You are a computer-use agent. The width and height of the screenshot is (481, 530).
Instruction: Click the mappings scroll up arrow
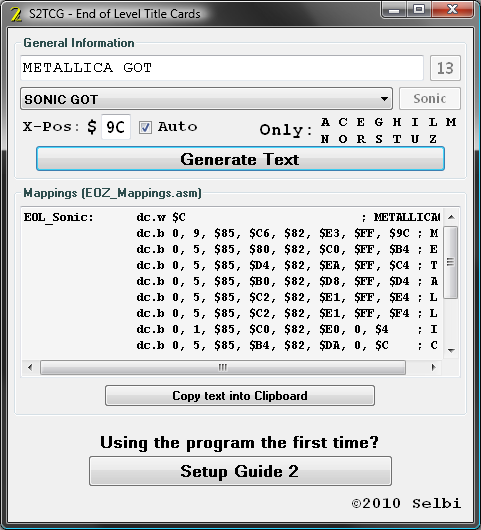(x=451, y=217)
